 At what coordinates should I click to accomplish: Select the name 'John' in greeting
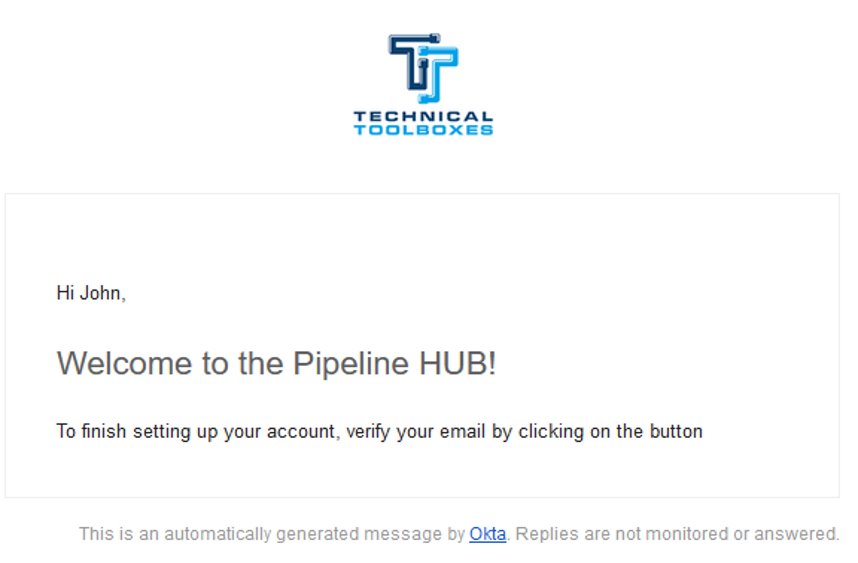pyautogui.click(x=101, y=293)
